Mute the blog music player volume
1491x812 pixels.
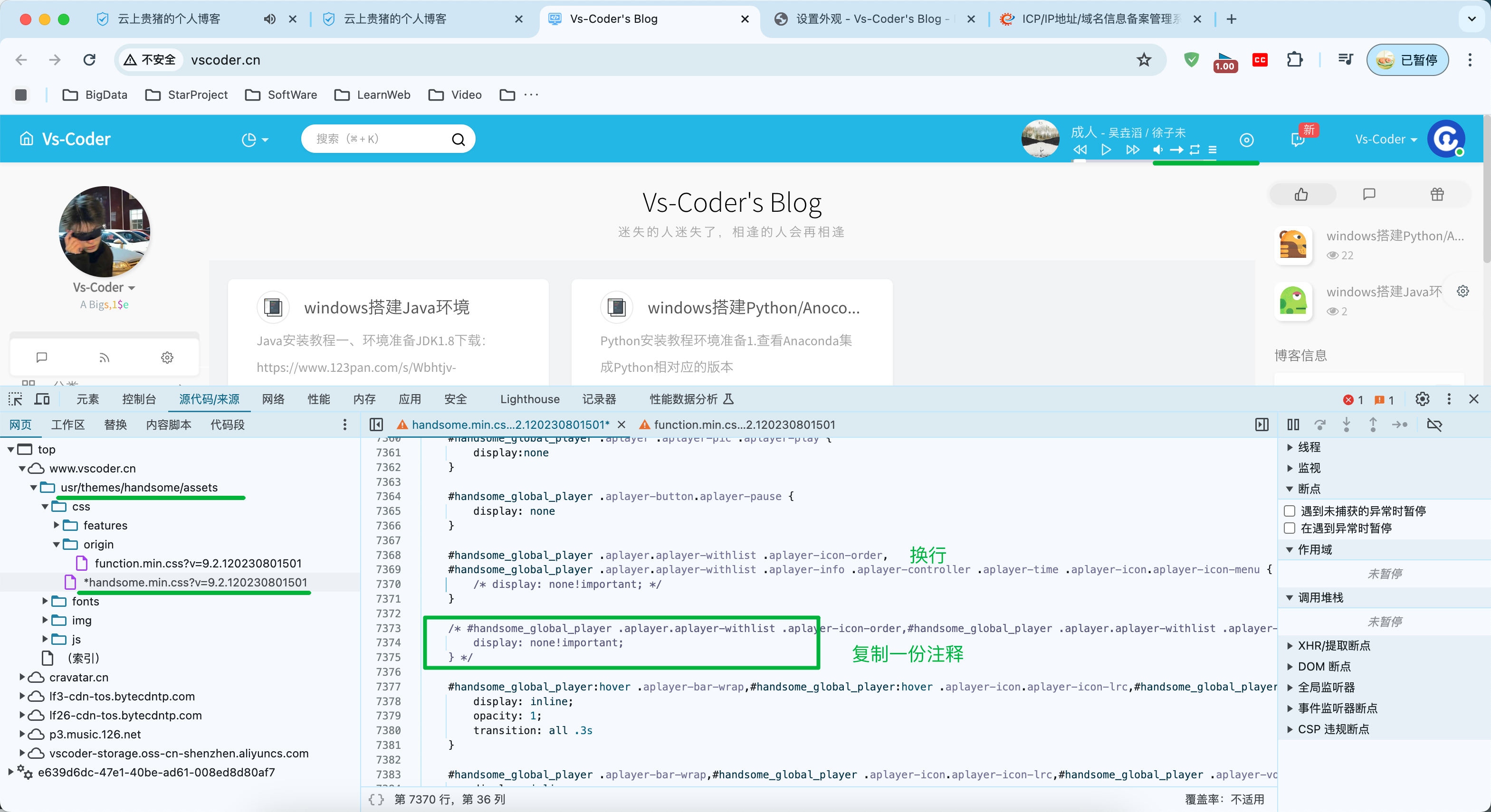[x=1157, y=150]
